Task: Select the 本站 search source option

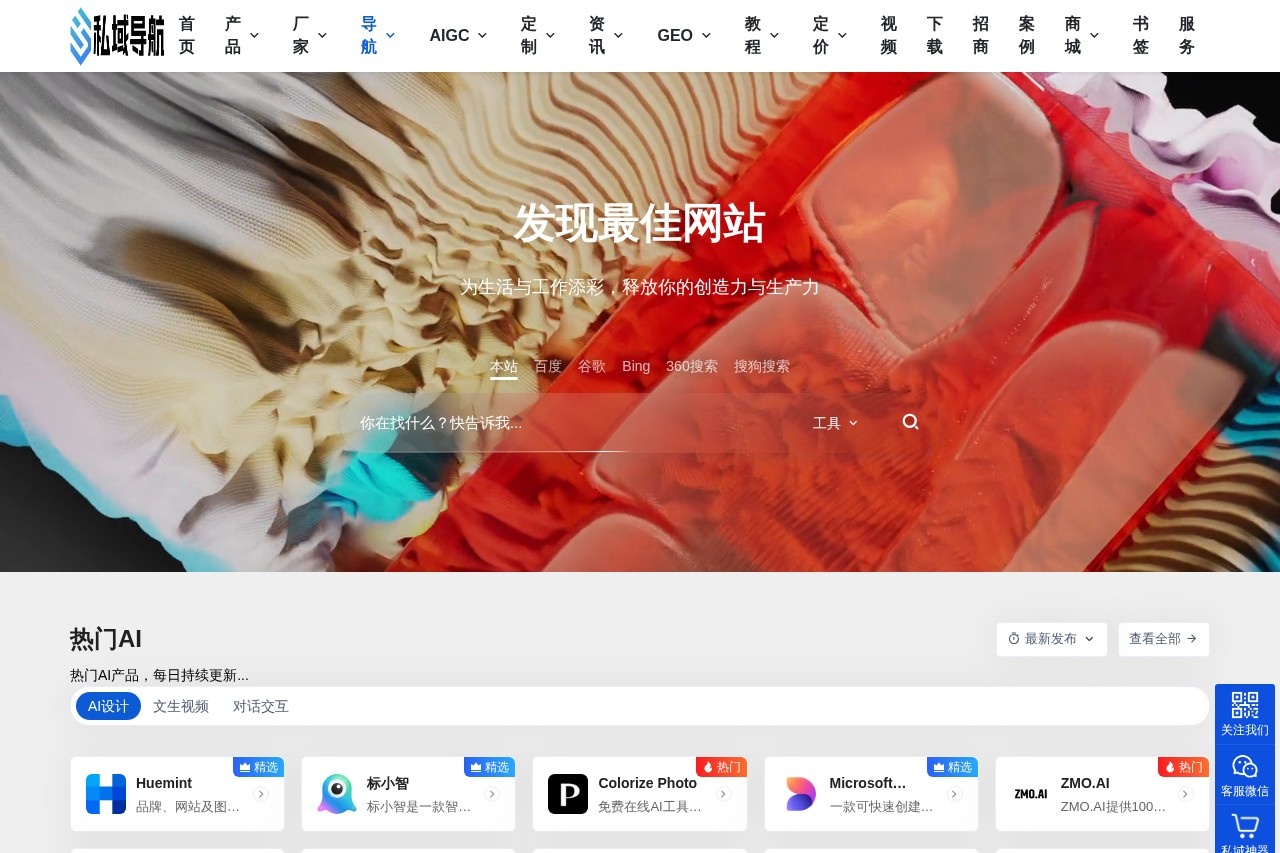Action: [503, 366]
